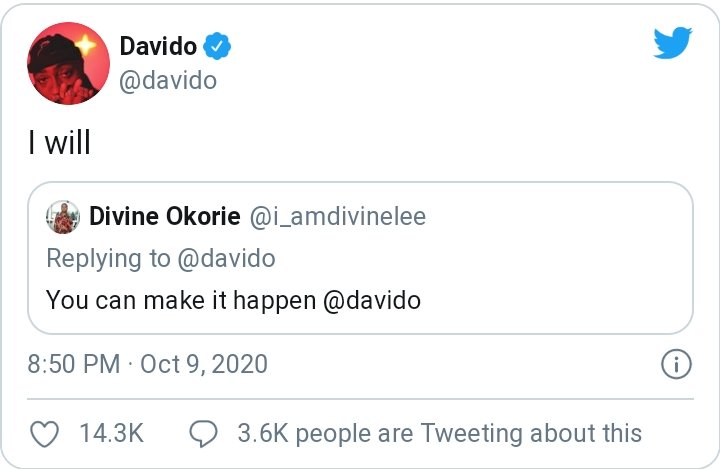Open "3.6K people are Tweeting about this"

click(439, 433)
